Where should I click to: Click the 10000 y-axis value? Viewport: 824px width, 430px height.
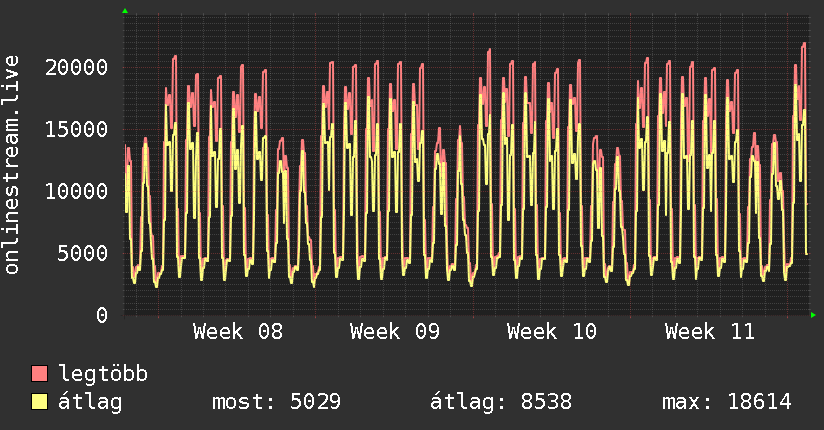pos(76,191)
